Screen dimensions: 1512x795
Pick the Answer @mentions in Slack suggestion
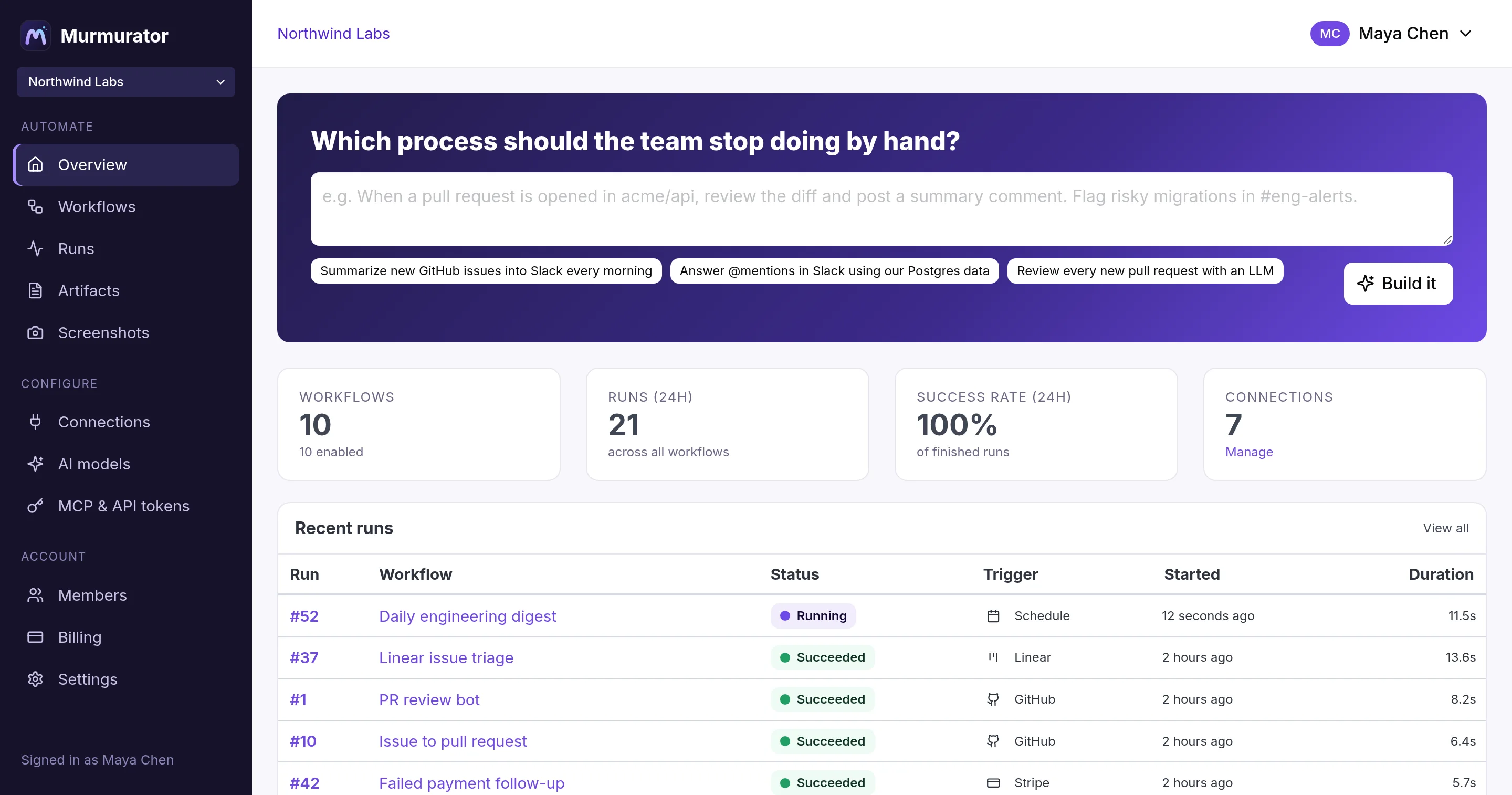[x=834, y=270]
